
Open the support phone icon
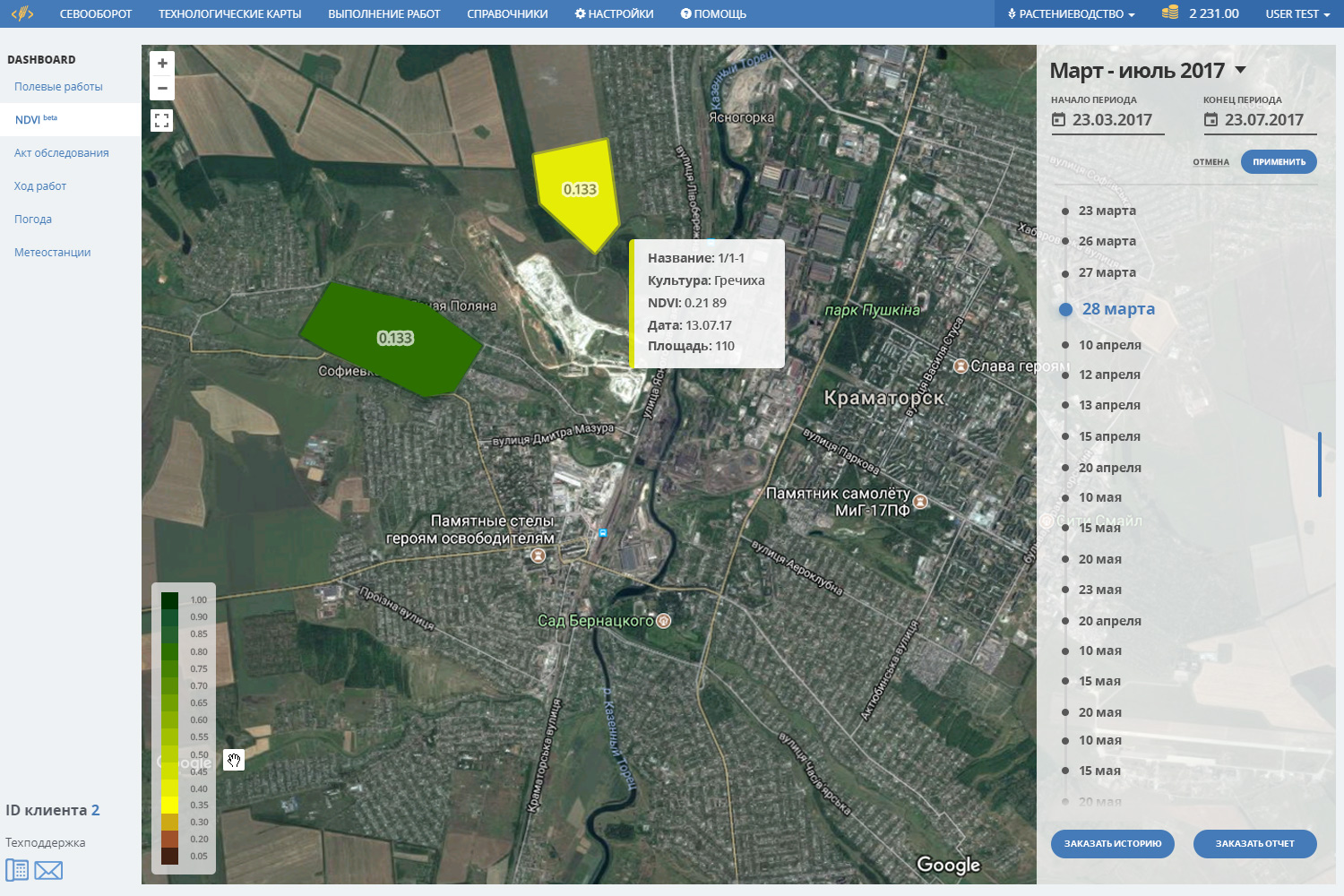pos(17,870)
